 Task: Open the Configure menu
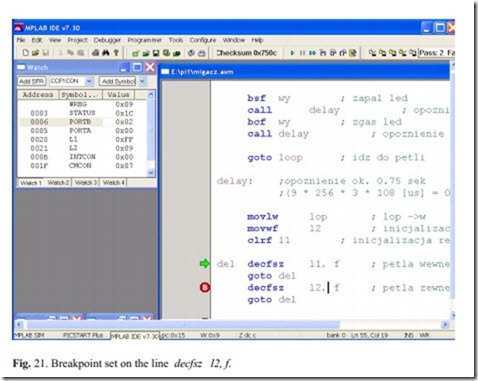[x=203, y=40]
